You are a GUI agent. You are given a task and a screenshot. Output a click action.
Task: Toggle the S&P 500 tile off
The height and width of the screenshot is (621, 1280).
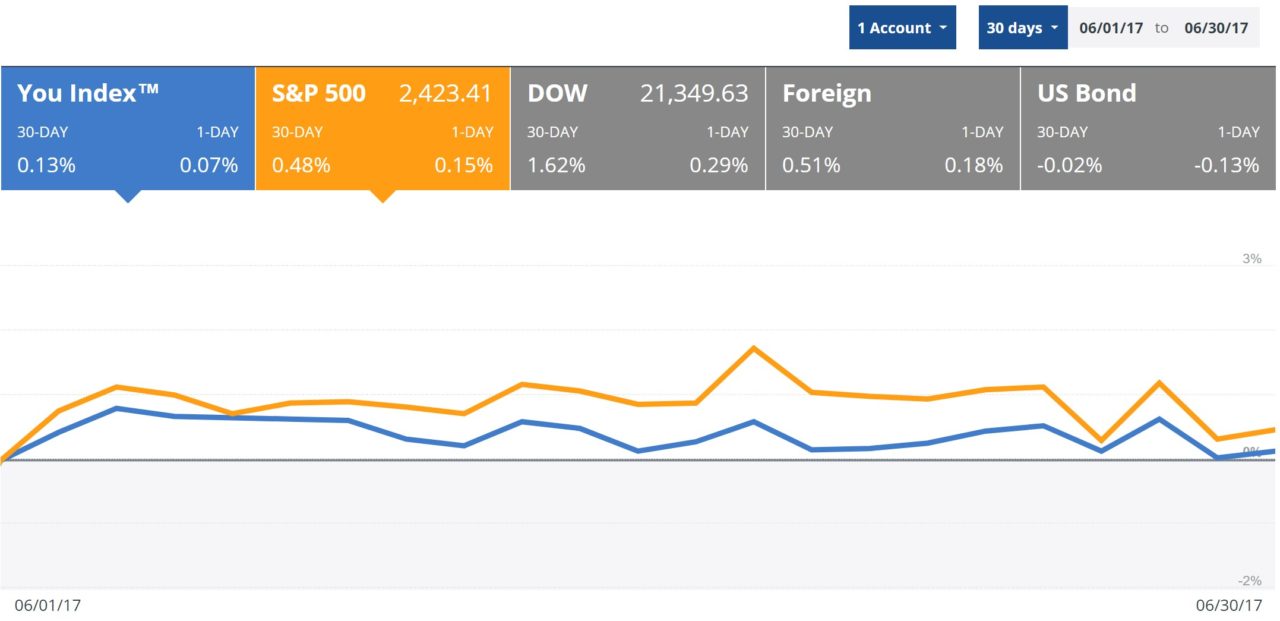(x=382, y=128)
